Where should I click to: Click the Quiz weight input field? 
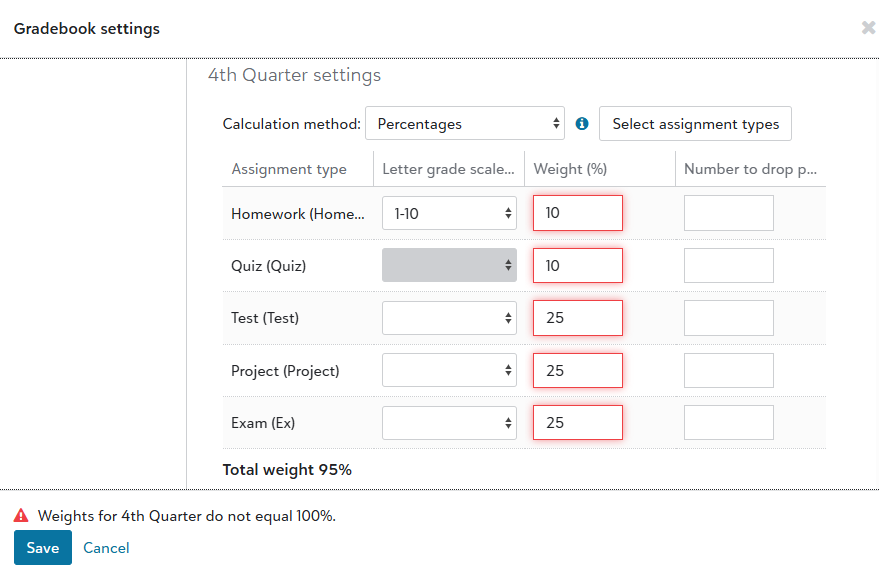(577, 265)
